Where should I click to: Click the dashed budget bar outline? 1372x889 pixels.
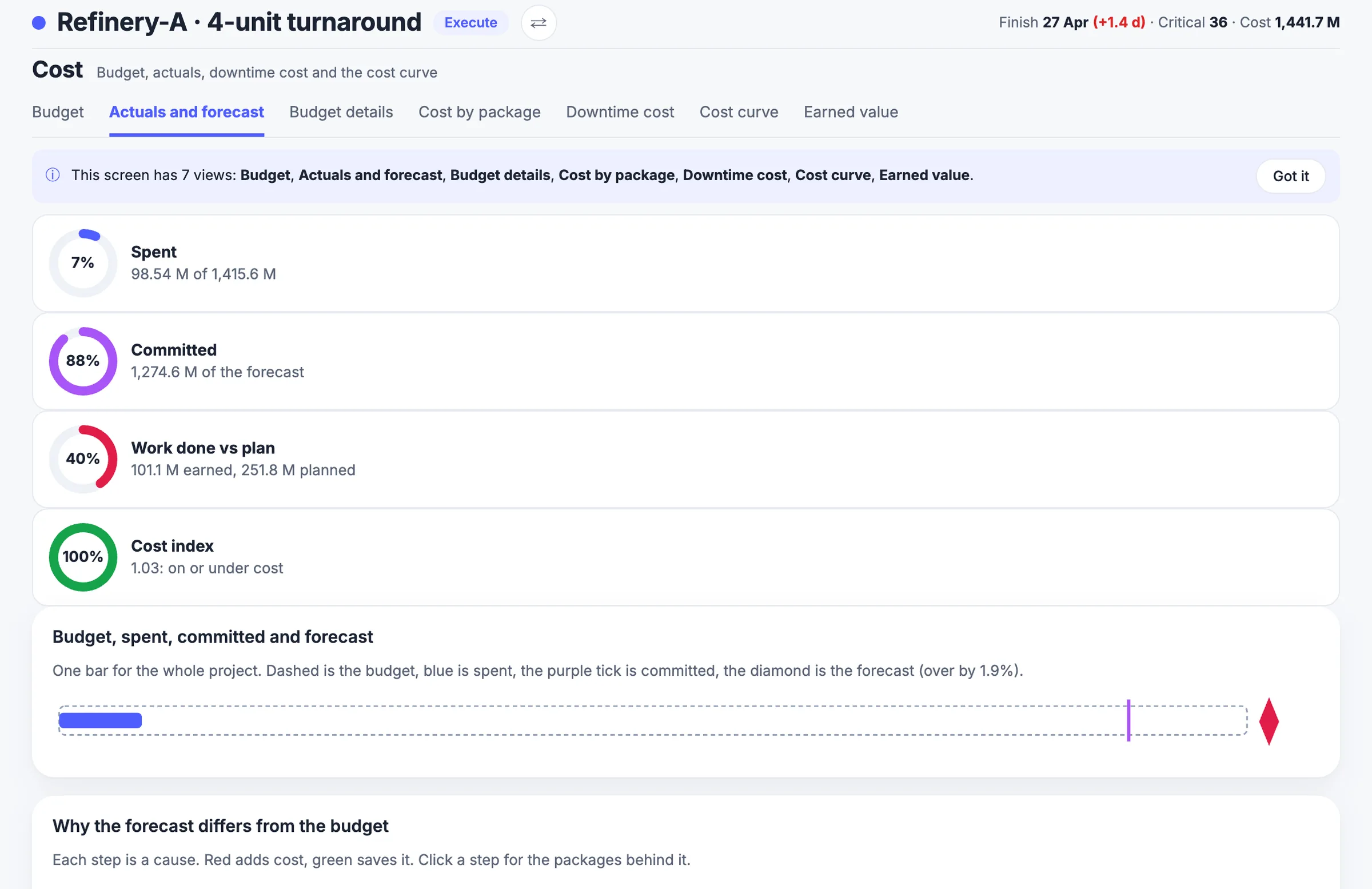point(653,720)
